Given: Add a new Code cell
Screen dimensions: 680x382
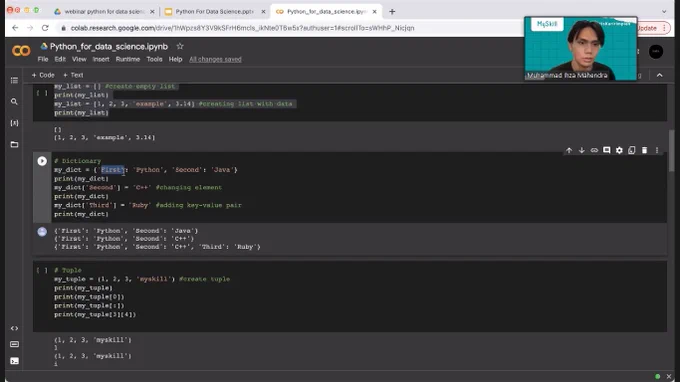Looking at the screenshot, I should 43,75.
